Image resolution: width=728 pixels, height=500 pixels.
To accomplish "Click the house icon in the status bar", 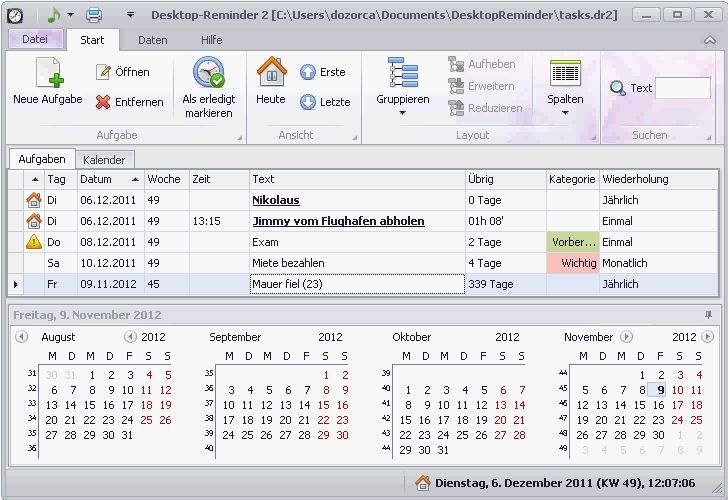I will pos(422,483).
